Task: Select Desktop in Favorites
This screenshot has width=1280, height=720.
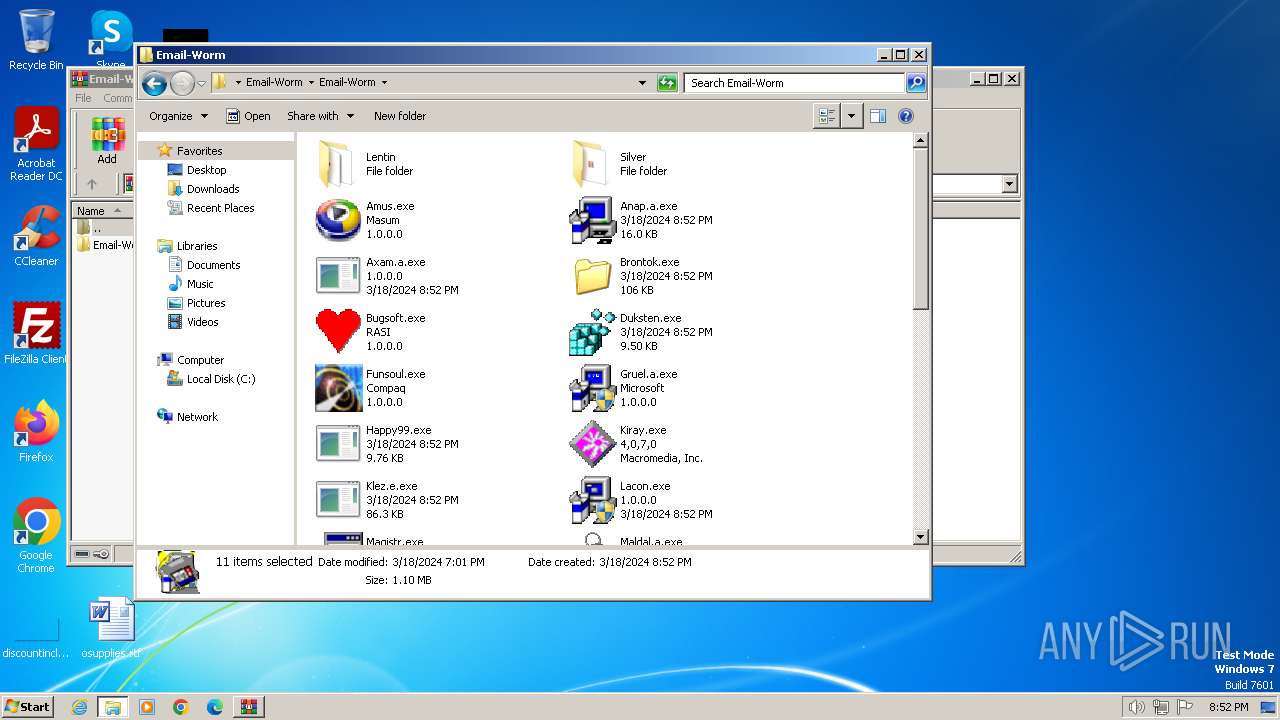Action: coord(207,170)
